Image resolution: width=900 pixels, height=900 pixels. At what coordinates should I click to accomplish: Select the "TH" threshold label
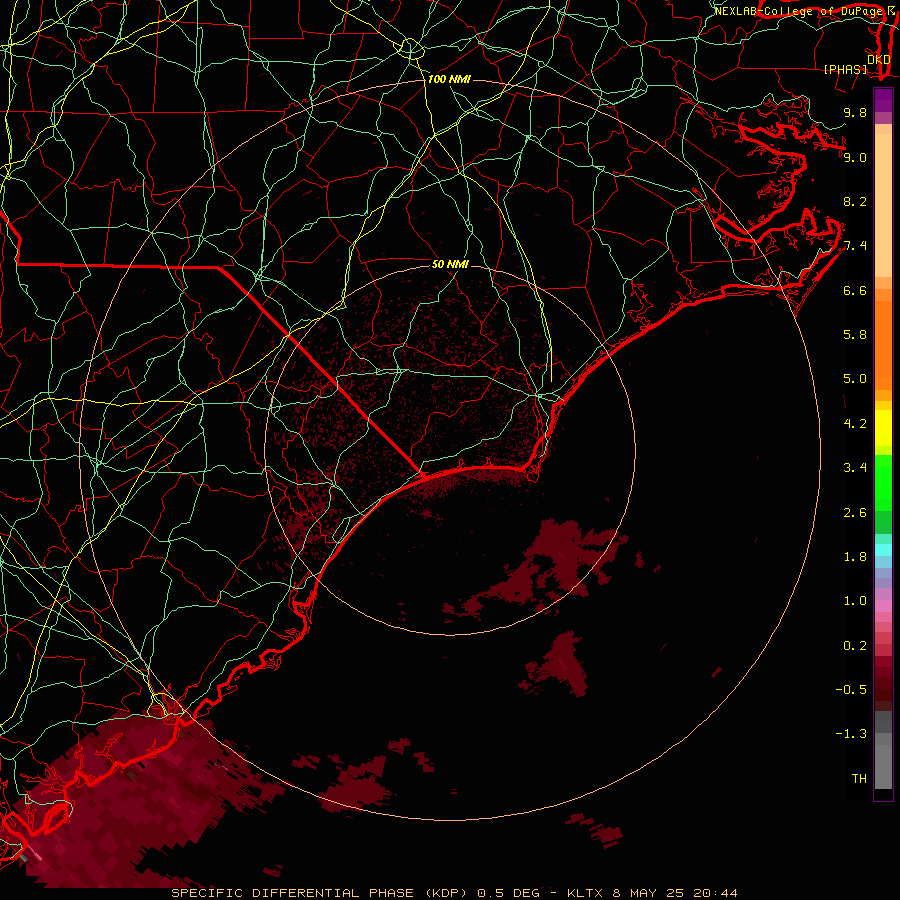pyautogui.click(x=859, y=779)
